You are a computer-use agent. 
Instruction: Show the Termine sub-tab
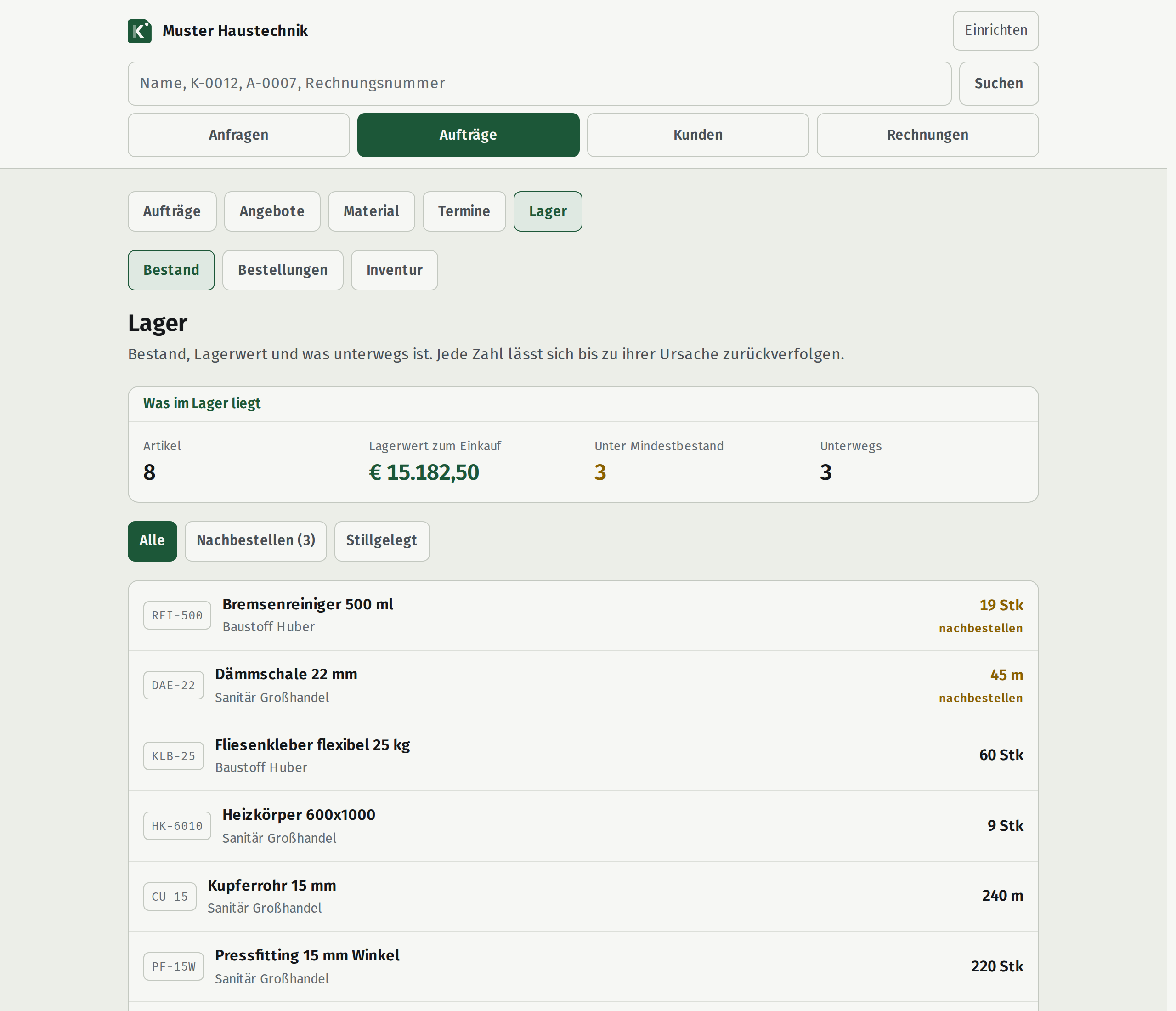coord(464,211)
